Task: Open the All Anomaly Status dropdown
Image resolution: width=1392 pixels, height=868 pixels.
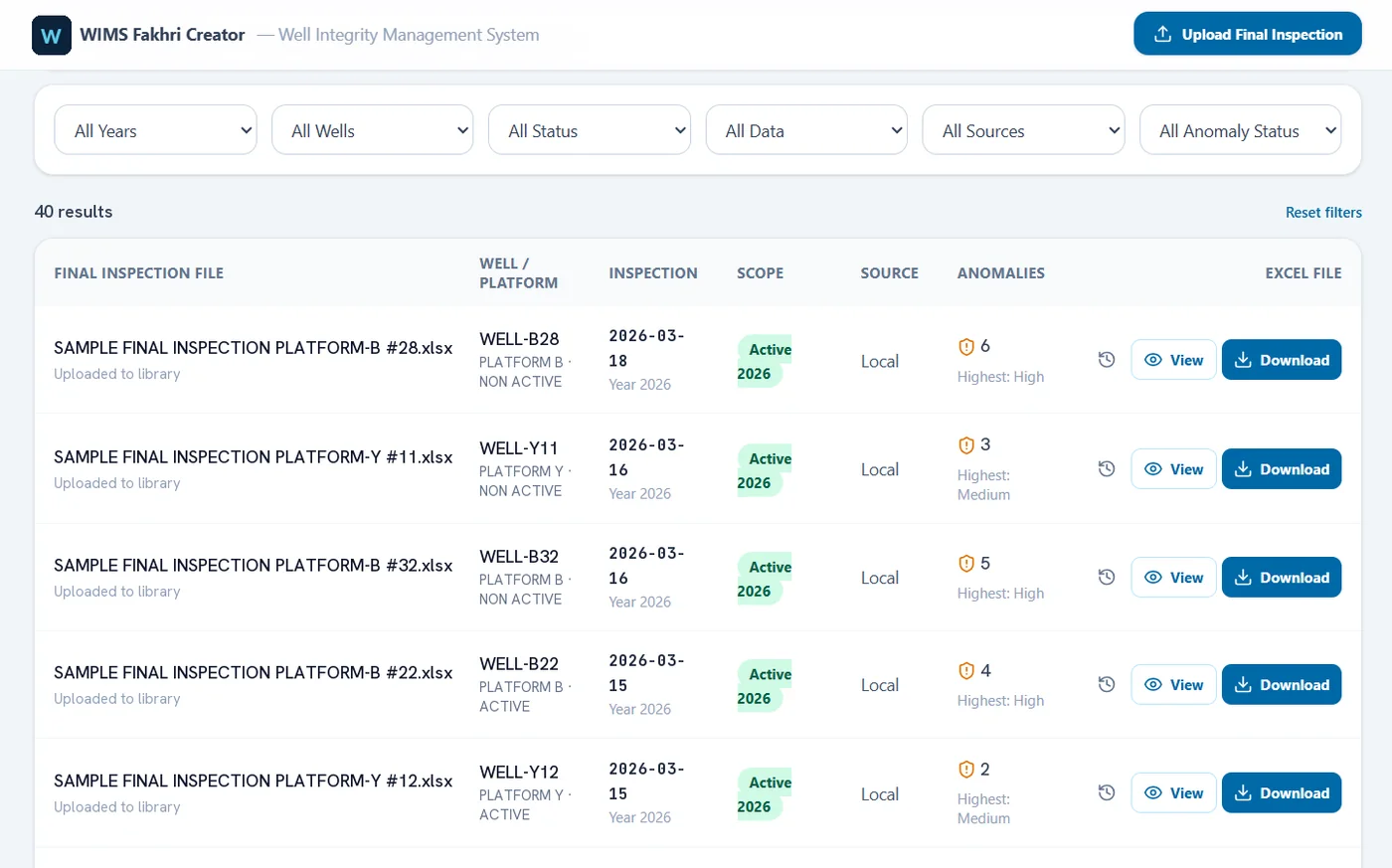Action: pos(1240,130)
